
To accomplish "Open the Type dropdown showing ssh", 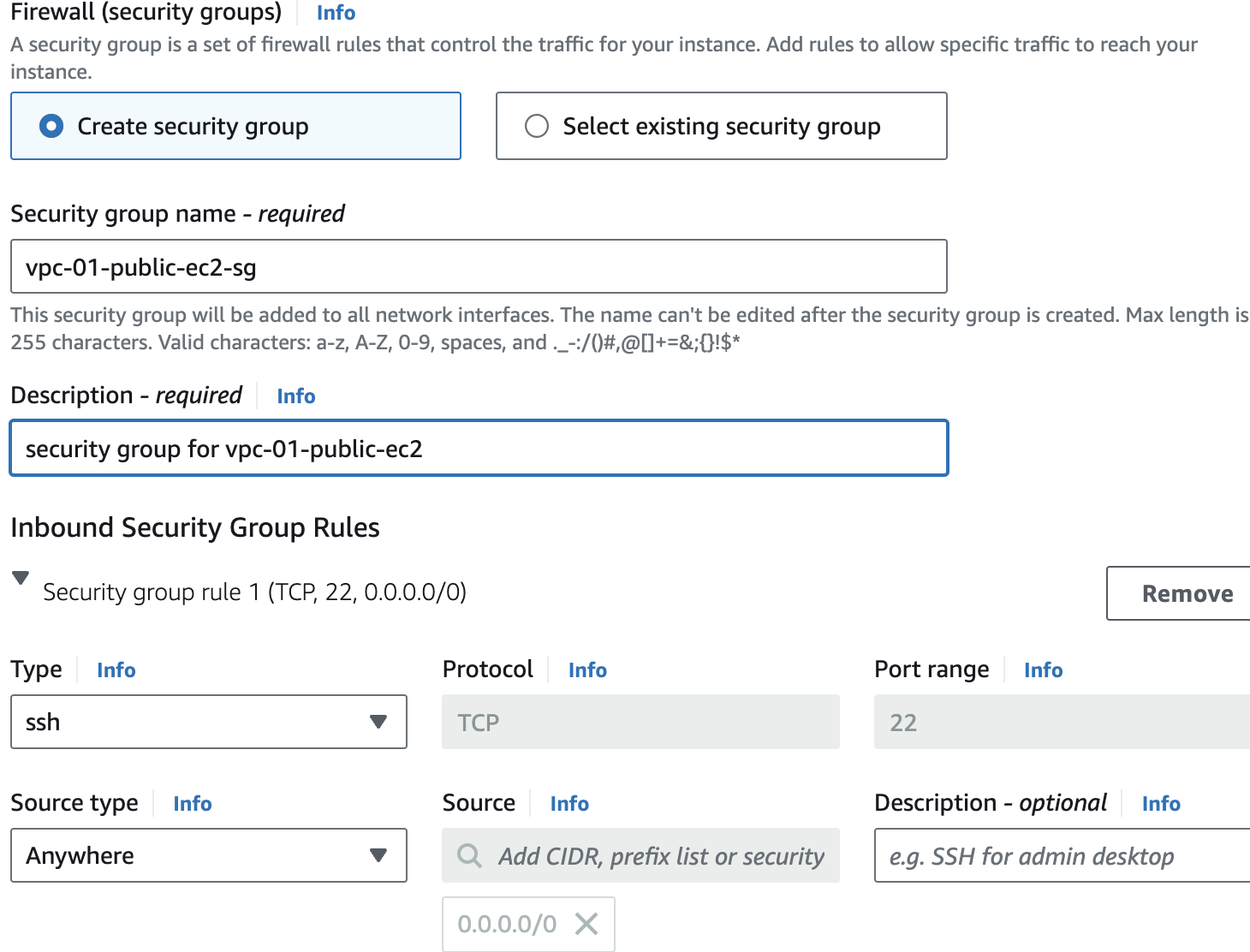I will (x=208, y=722).
